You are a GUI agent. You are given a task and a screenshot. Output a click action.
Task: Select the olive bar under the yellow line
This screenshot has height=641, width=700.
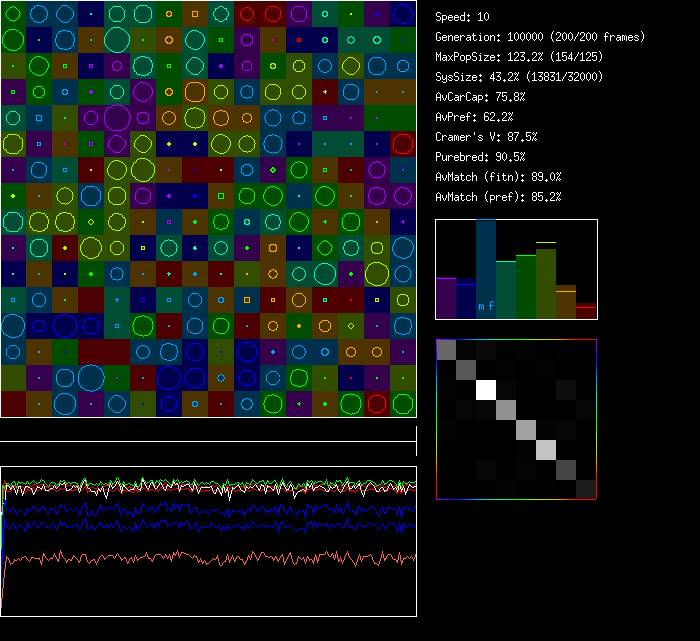(546, 284)
